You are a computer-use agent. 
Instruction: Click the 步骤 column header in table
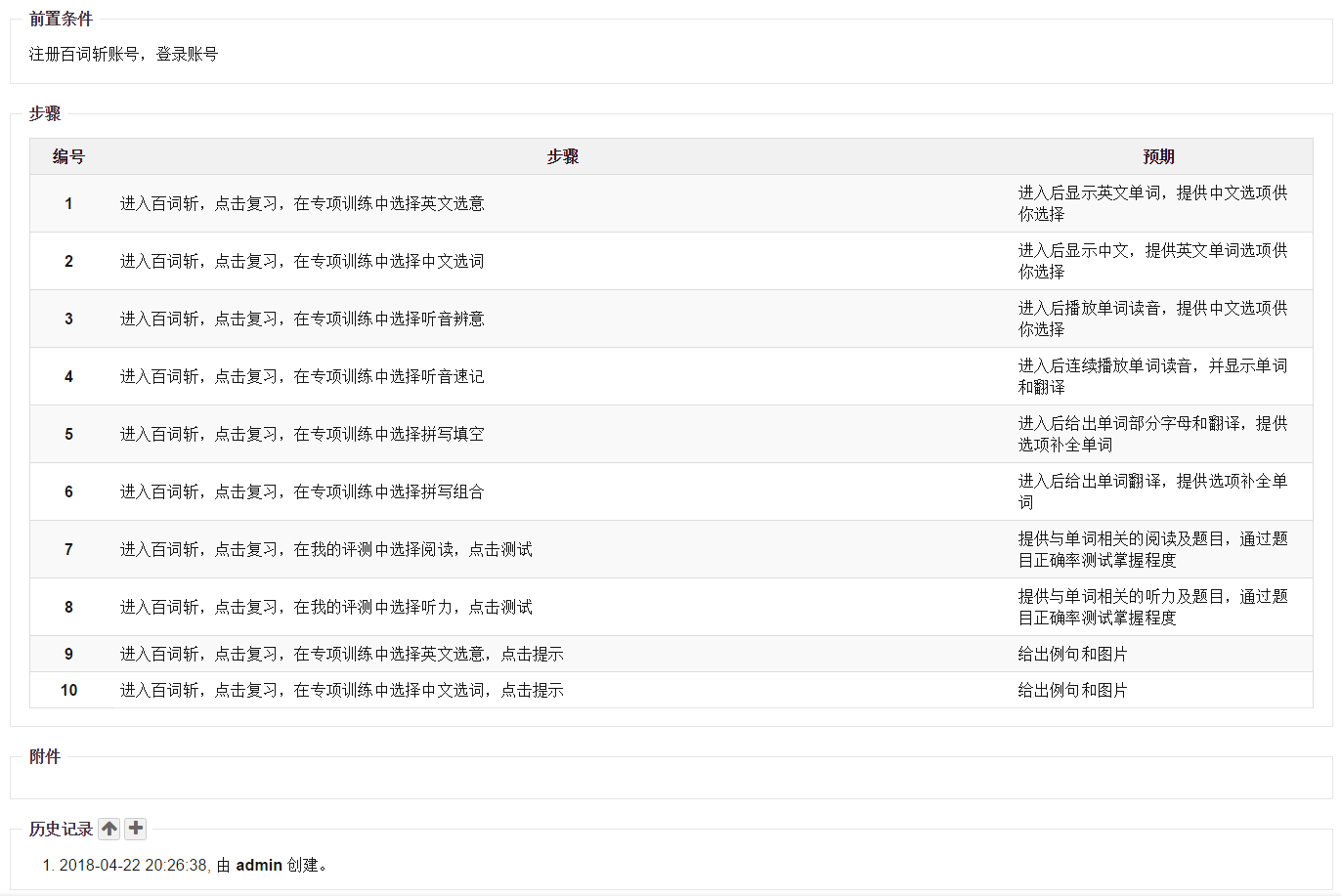563,156
